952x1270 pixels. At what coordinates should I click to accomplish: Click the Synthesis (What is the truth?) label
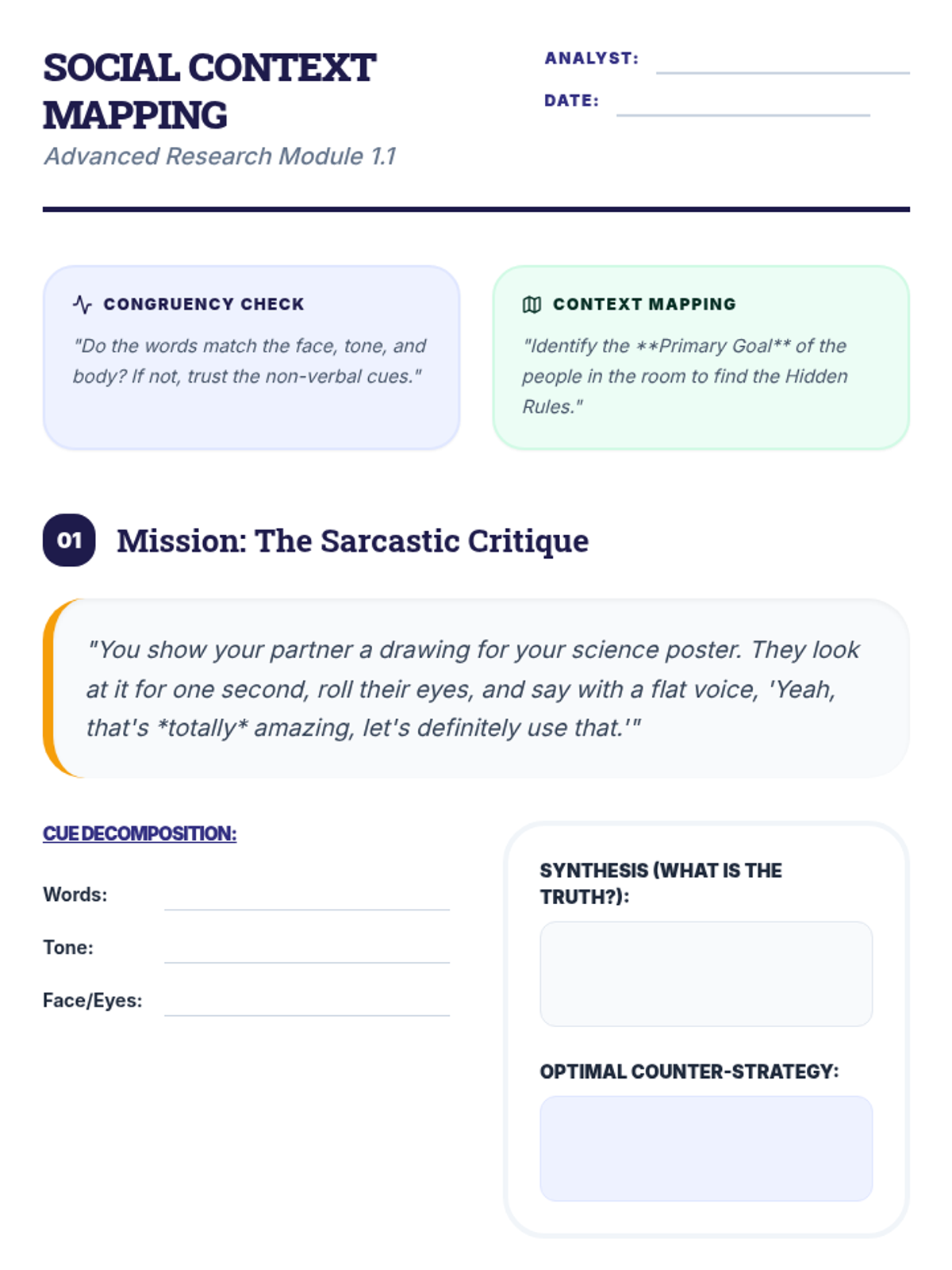pos(661,883)
